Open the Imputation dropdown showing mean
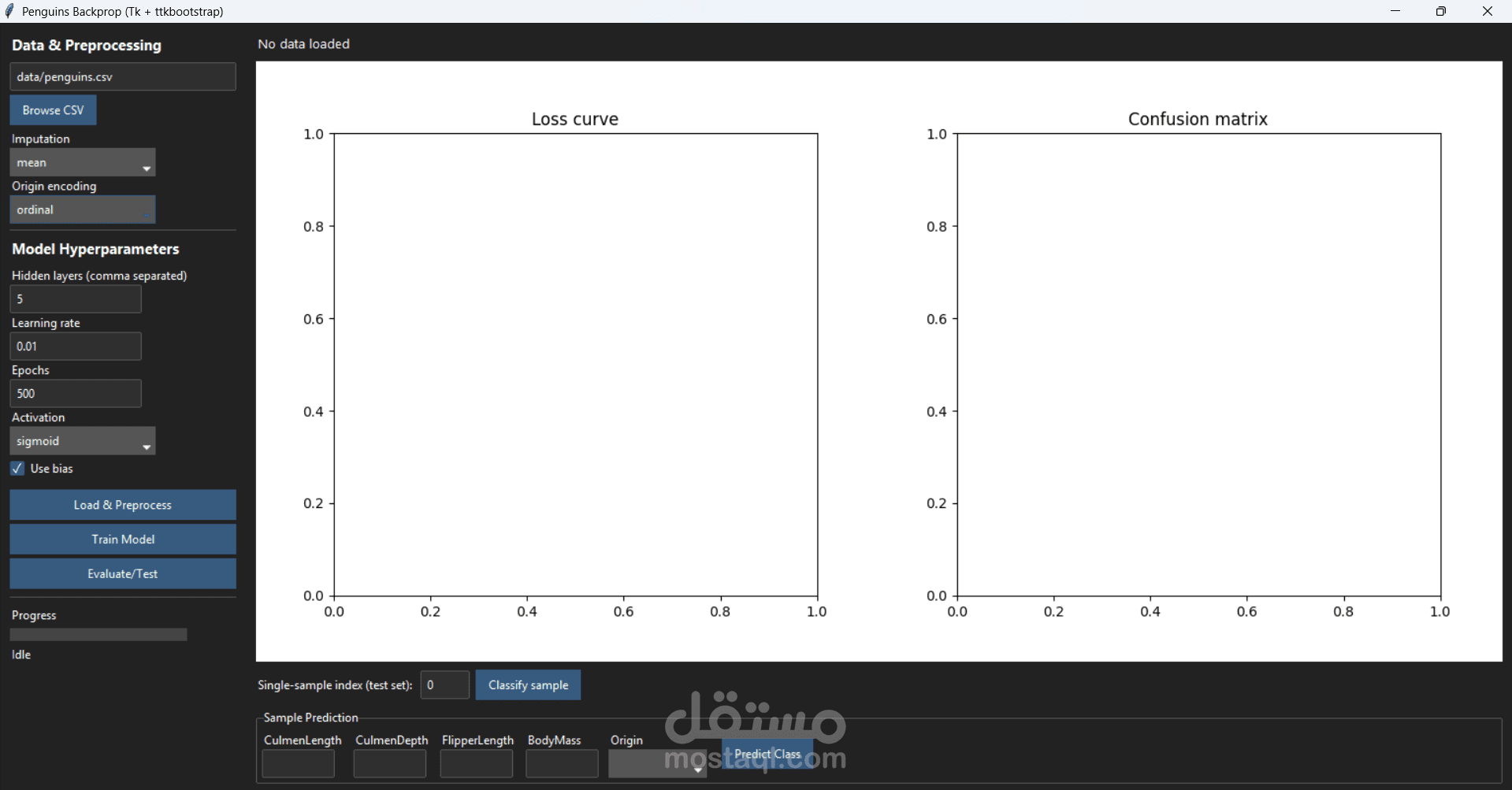 click(83, 162)
